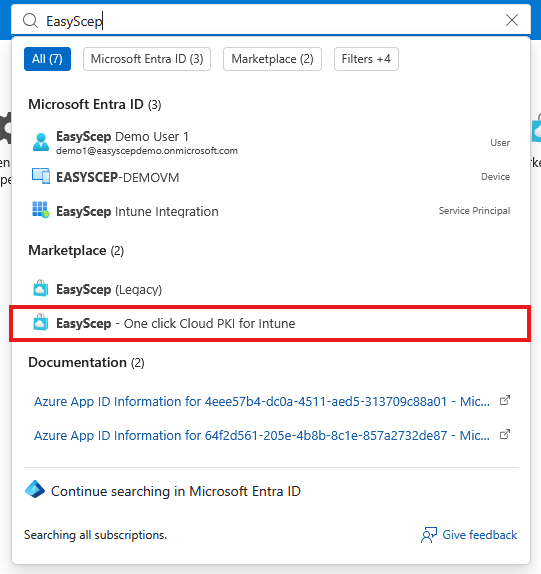Viewport: 541px width, 574px height.
Task: Click the Microsoft Entra ID diamond icon
Action: click(x=35, y=489)
